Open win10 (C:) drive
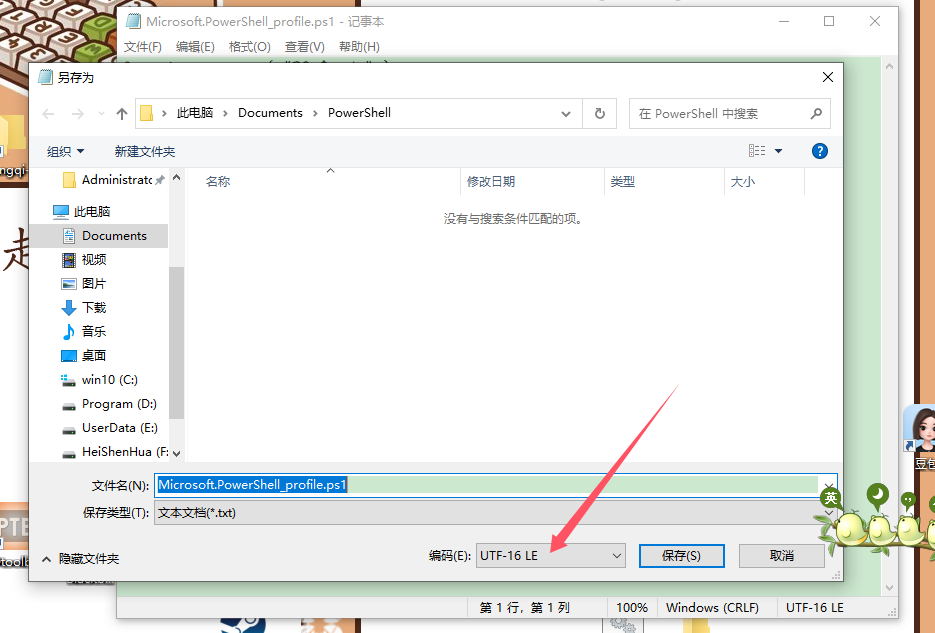Screen dimensions: 935x633 click(x=109, y=380)
